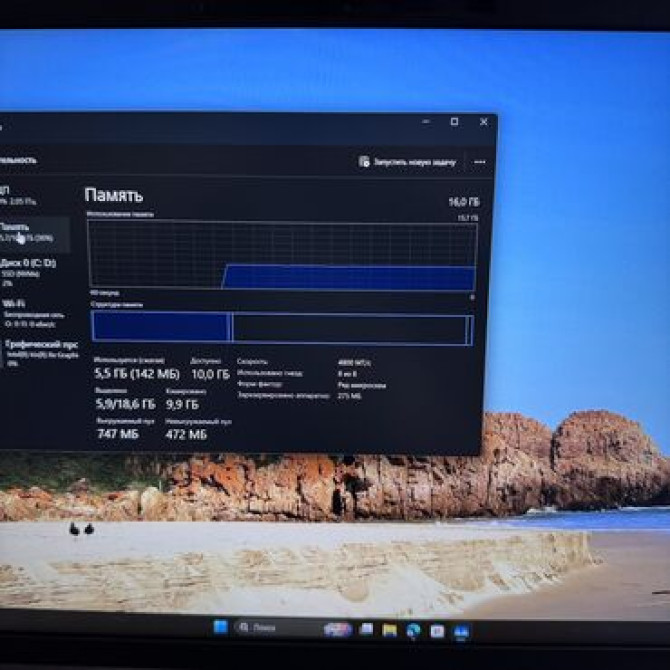Open the Диск 0 (C: D:) performance entry
The height and width of the screenshot is (670, 670).
click(x=28, y=272)
